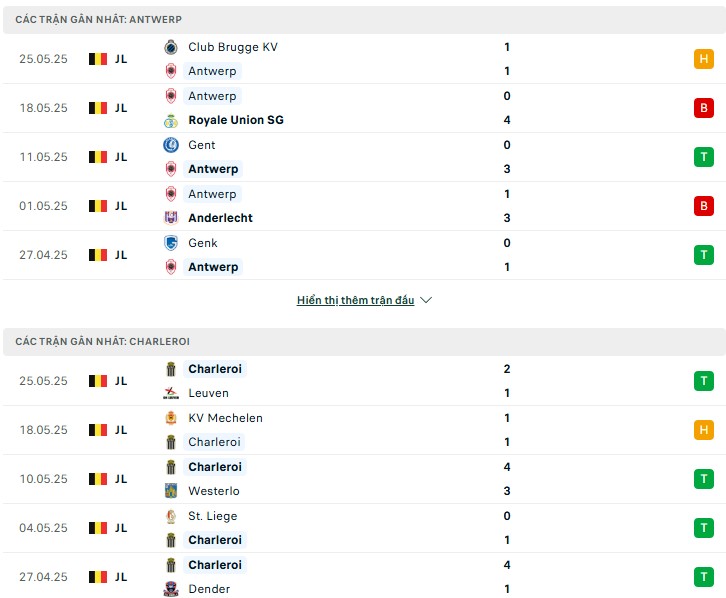The height and width of the screenshot is (598, 726).
Task: Expand the chevron next to Hiển thị thêm trận đấu
Action: [426, 300]
